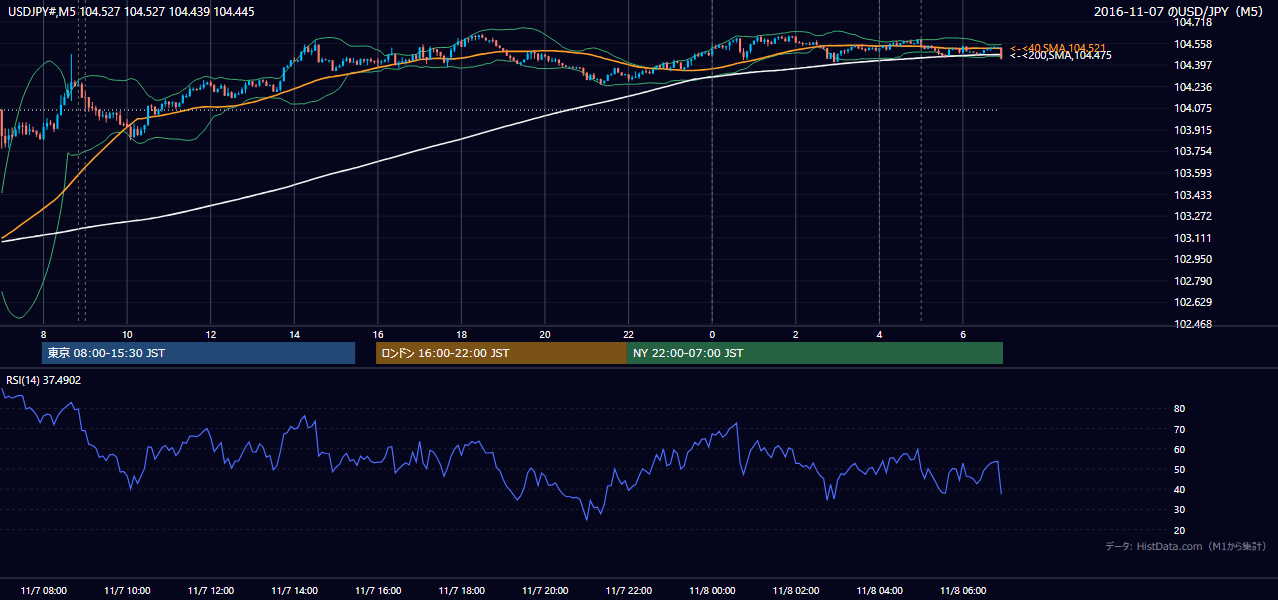
Task: Click the 11/7 08:00 time axis label
Action: [x=43, y=591]
